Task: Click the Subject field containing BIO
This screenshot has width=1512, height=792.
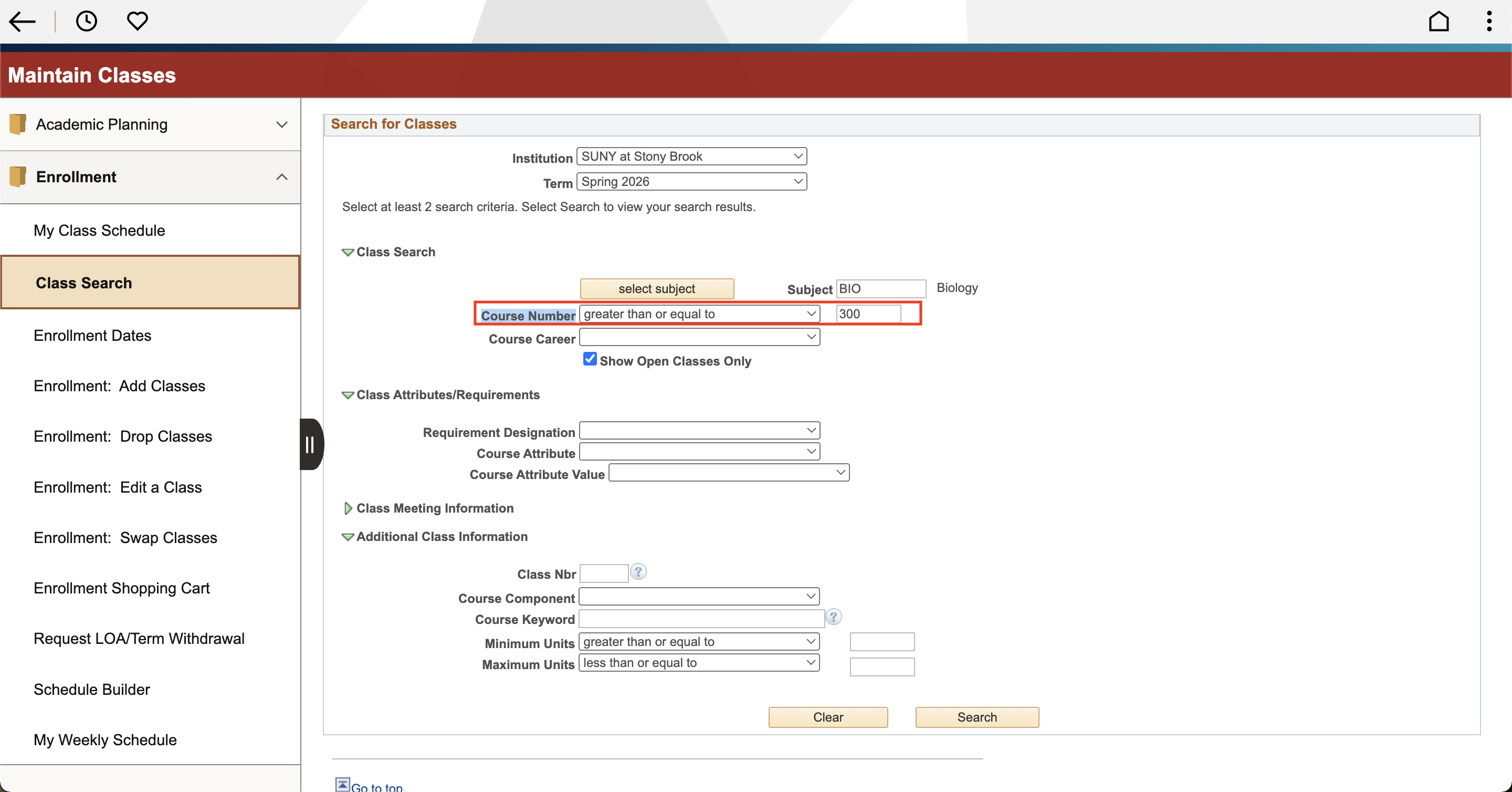Action: coord(881,288)
